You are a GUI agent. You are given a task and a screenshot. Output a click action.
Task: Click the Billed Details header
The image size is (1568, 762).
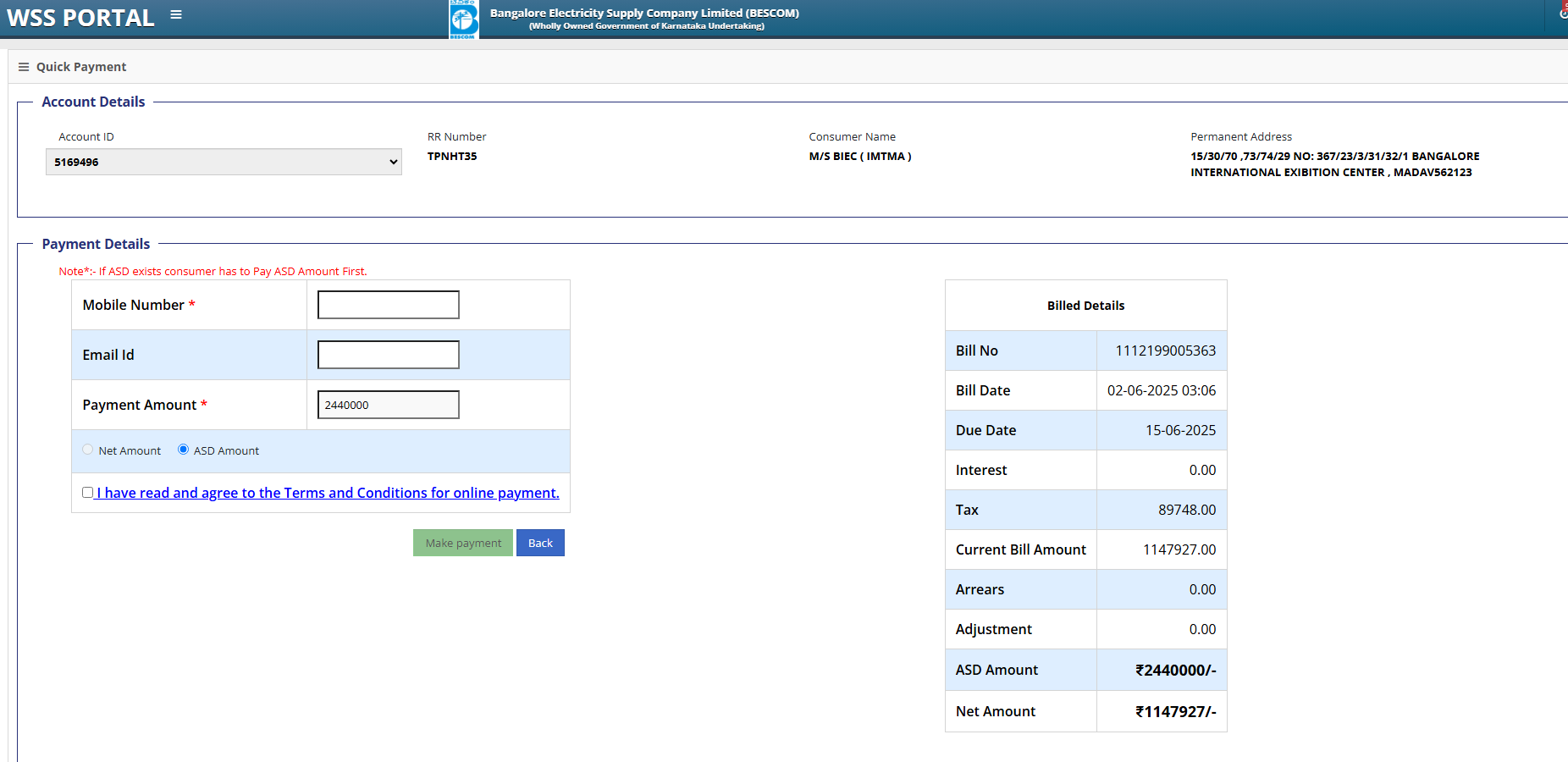[1085, 306]
